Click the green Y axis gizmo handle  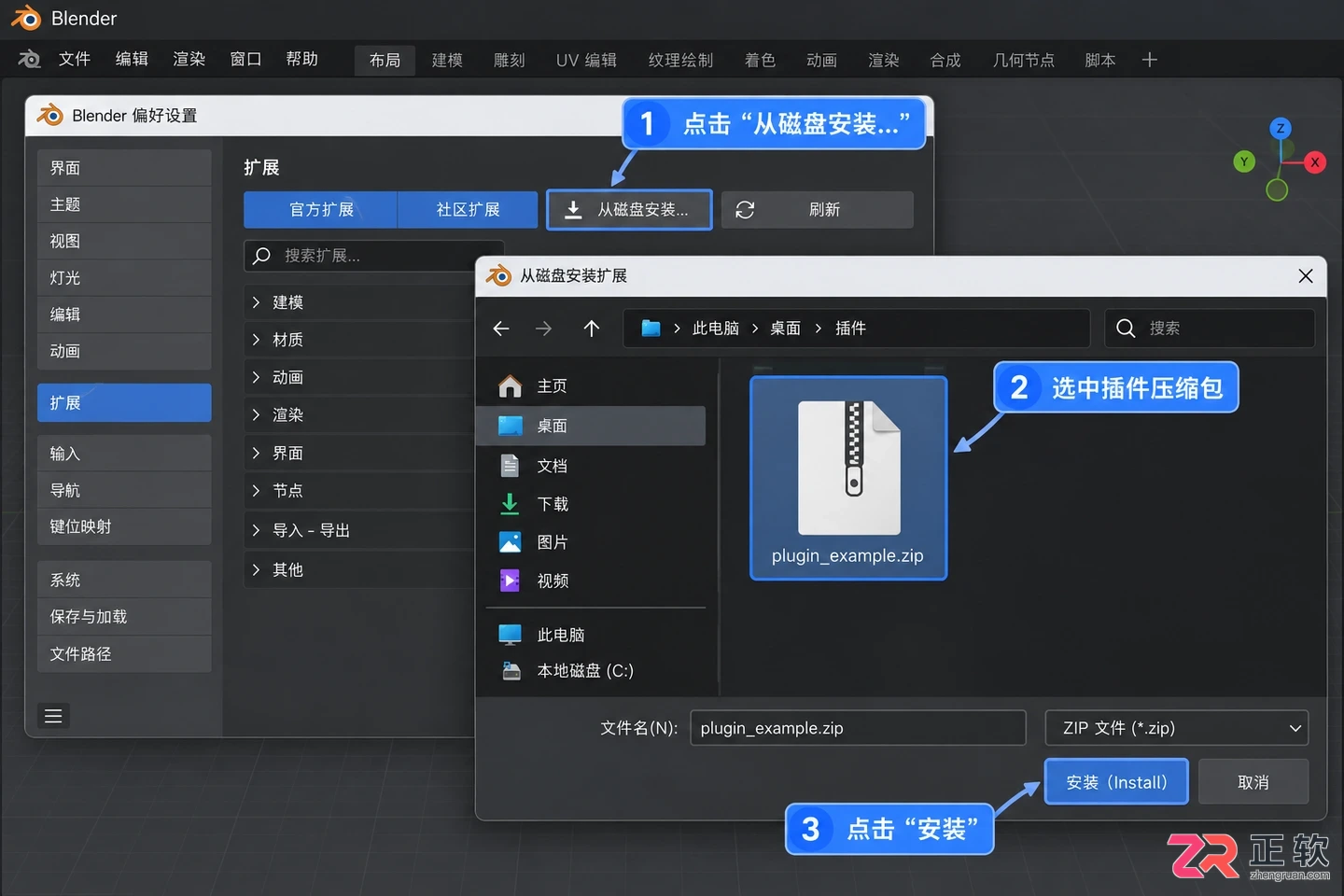click(1244, 161)
